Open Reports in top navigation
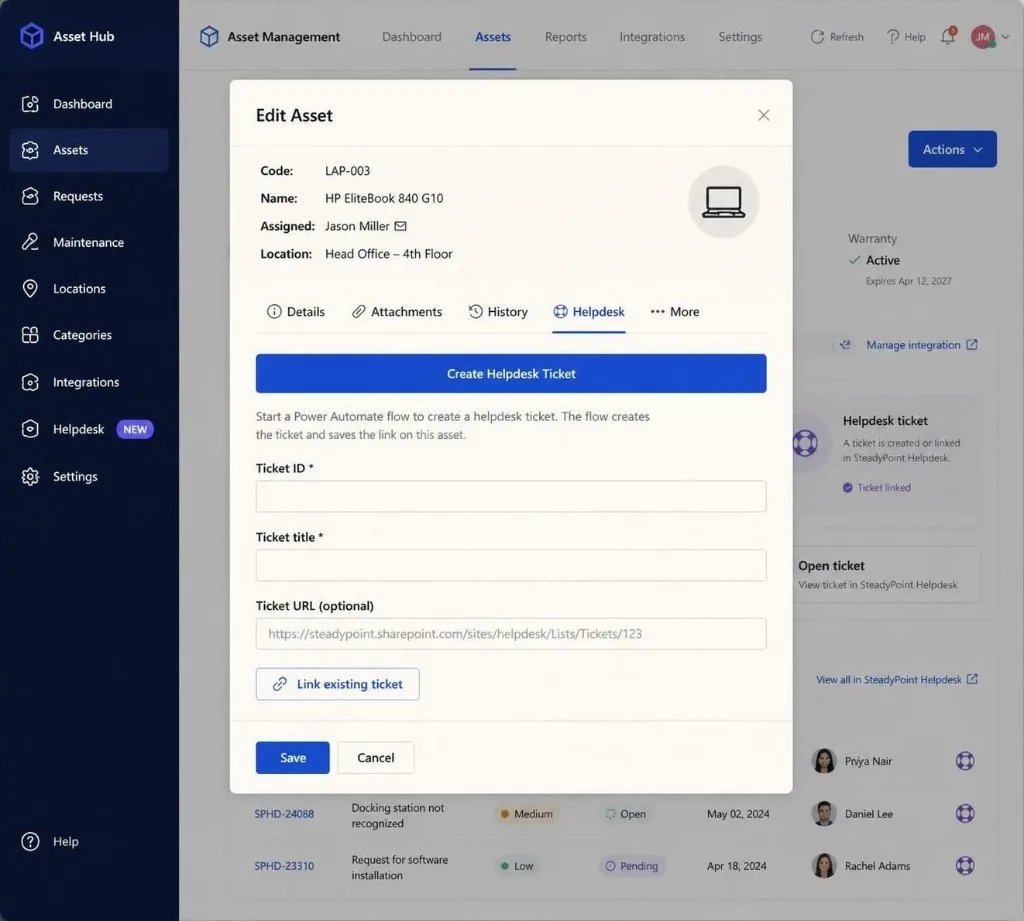Image resolution: width=1024 pixels, height=921 pixels. click(x=566, y=37)
